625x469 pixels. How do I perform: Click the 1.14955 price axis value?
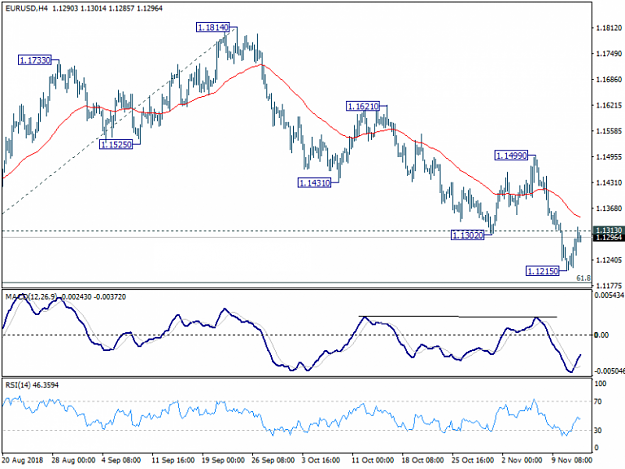pyautogui.click(x=609, y=157)
